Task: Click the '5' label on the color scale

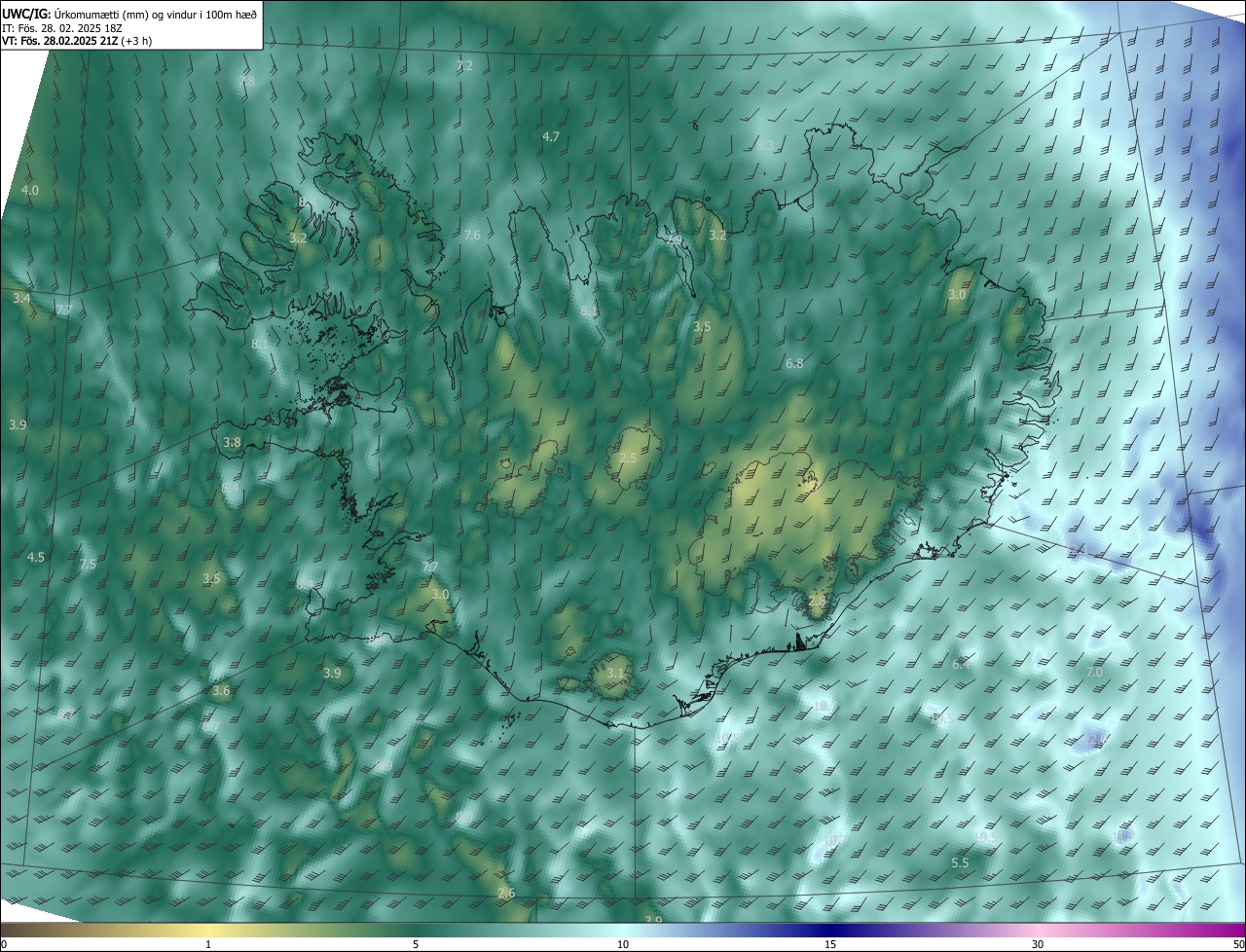Action: (x=416, y=944)
